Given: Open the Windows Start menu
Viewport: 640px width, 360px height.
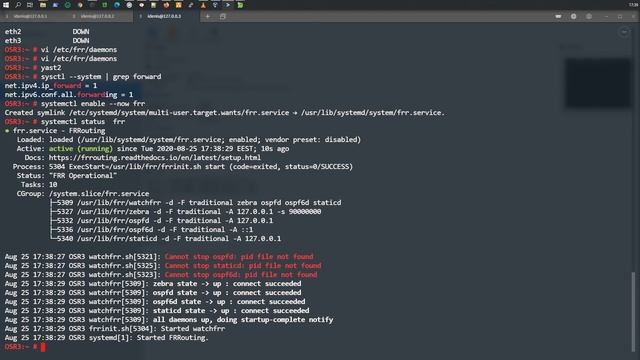Looking at the screenshot, I should click(x=6, y=5).
